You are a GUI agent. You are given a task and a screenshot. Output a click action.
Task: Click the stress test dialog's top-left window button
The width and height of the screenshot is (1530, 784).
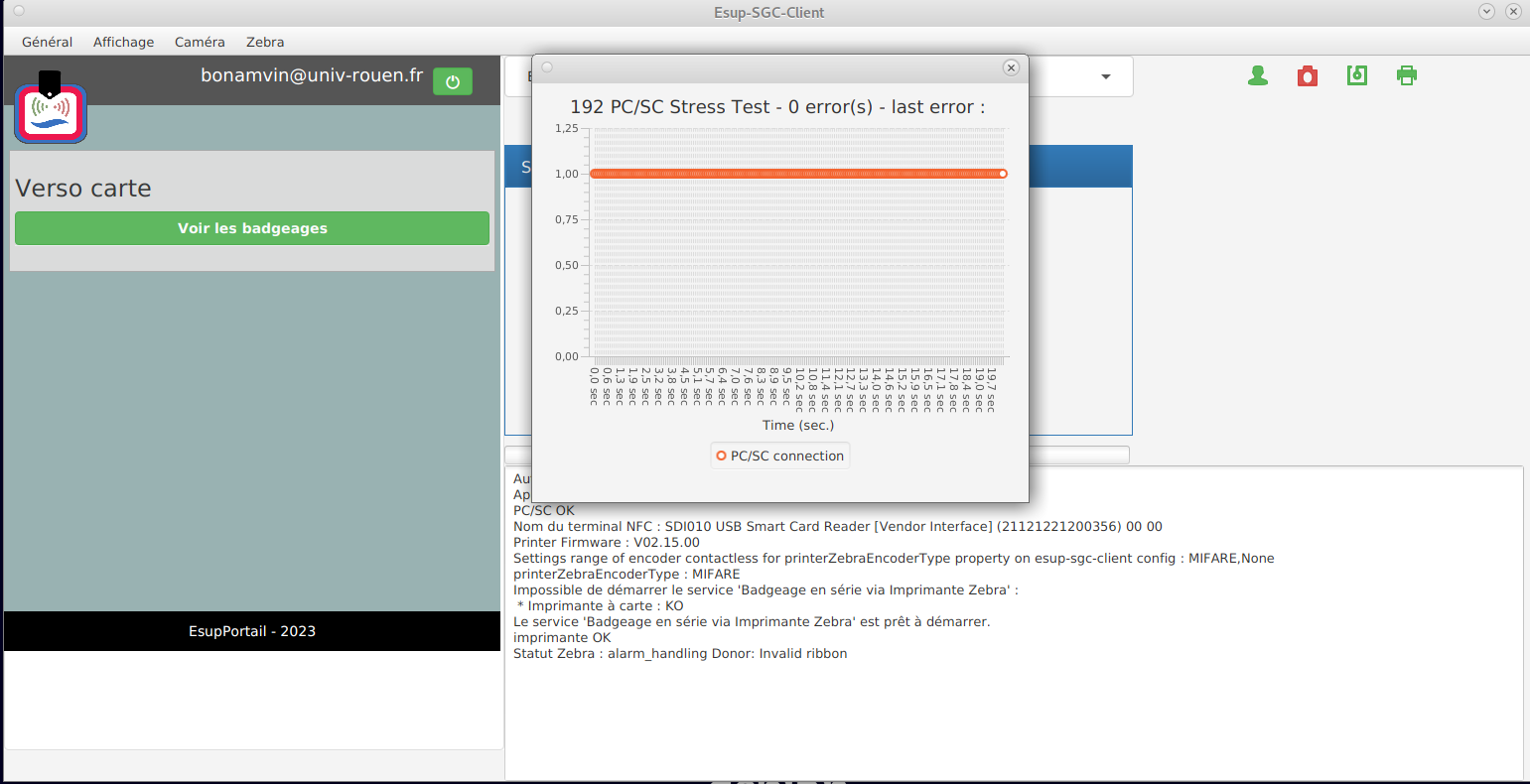547,67
